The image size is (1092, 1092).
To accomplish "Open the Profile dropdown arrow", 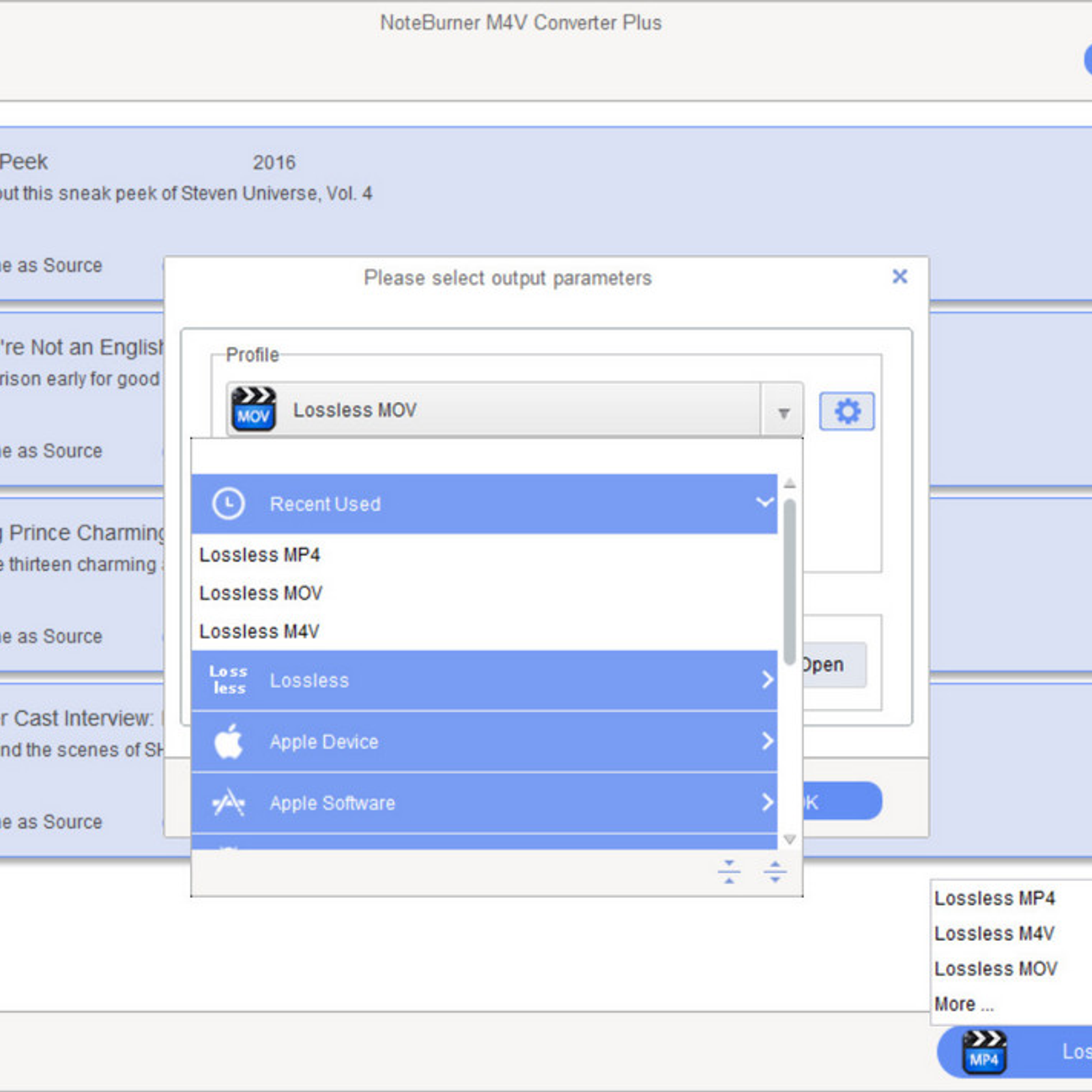I will click(x=784, y=412).
